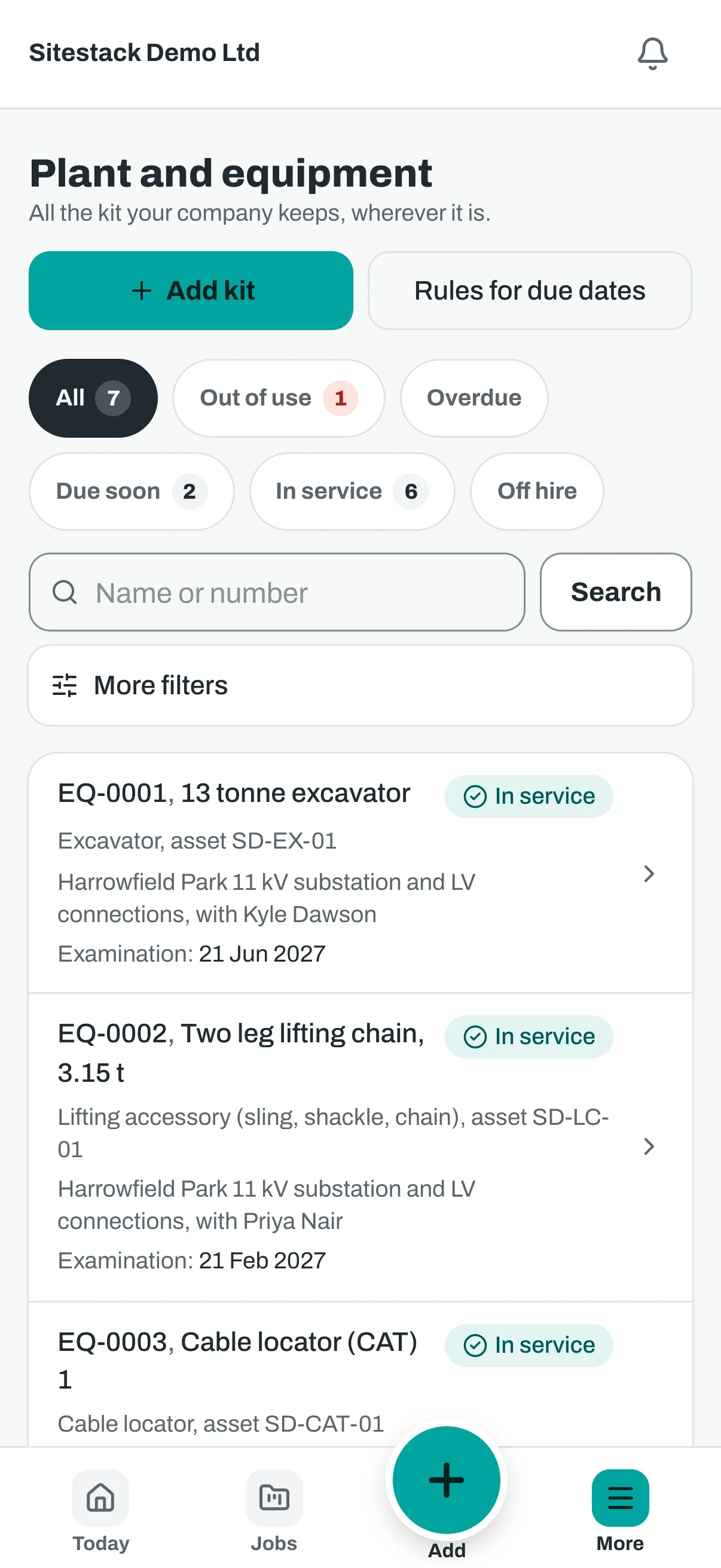Image resolution: width=721 pixels, height=1568 pixels.
Task: Open the More menu tab
Action: click(620, 1512)
